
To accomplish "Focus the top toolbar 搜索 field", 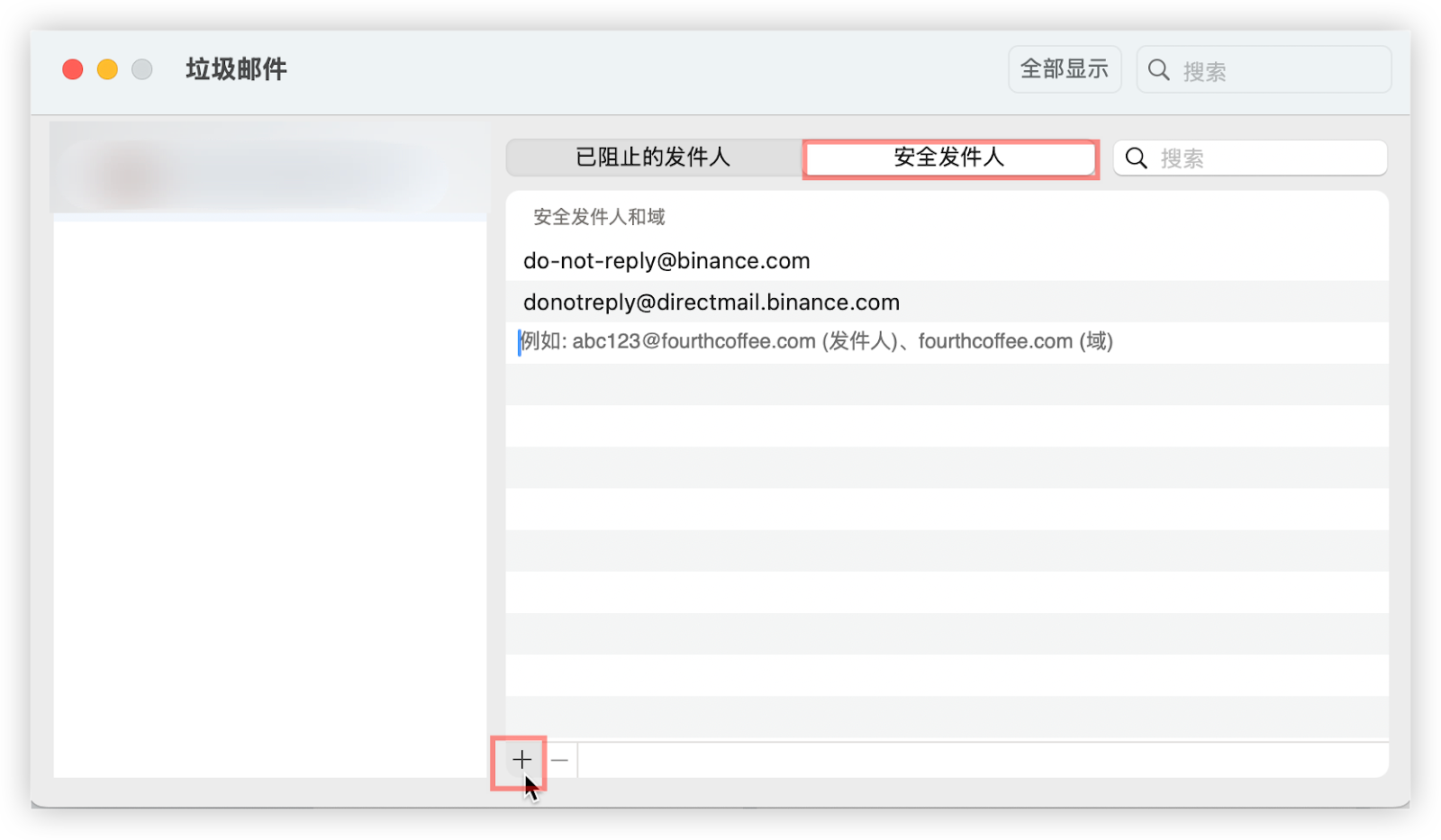I will 1279,70.
